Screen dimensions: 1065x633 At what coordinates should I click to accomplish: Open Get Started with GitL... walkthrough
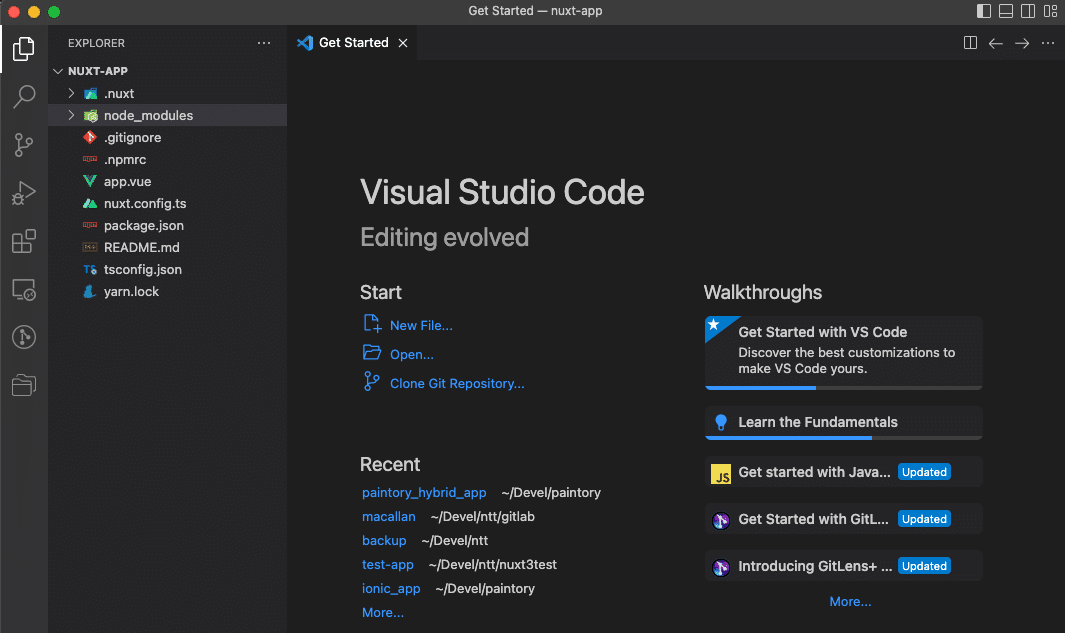tap(844, 519)
